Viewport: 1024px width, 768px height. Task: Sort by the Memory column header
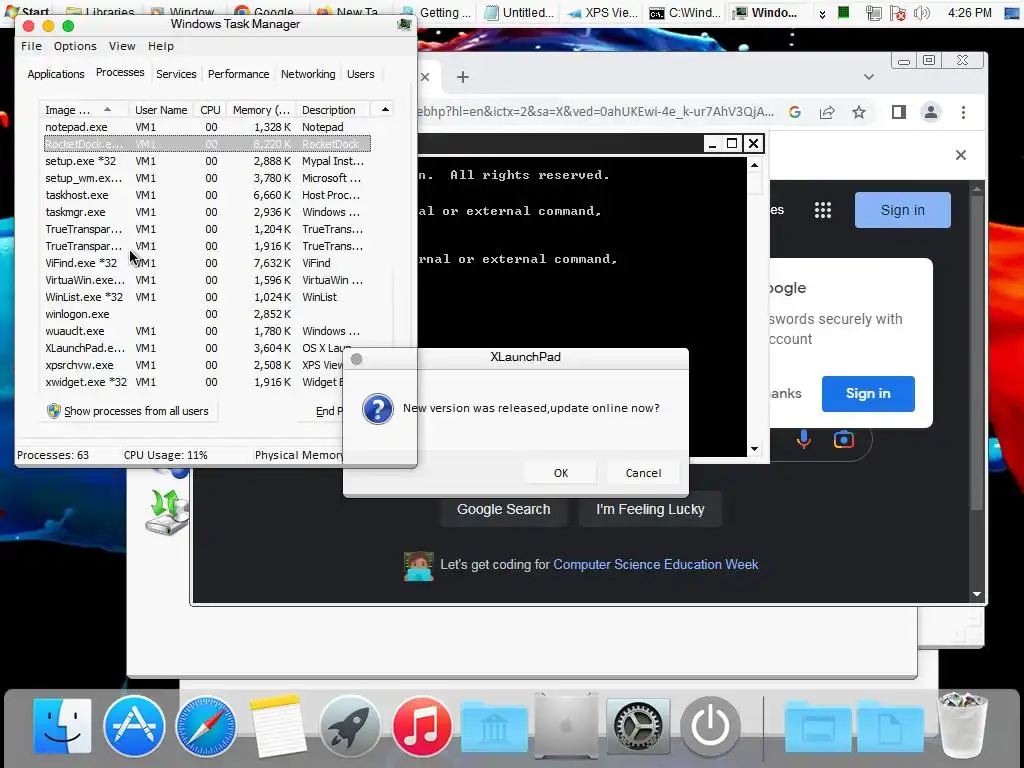pyautogui.click(x=261, y=110)
